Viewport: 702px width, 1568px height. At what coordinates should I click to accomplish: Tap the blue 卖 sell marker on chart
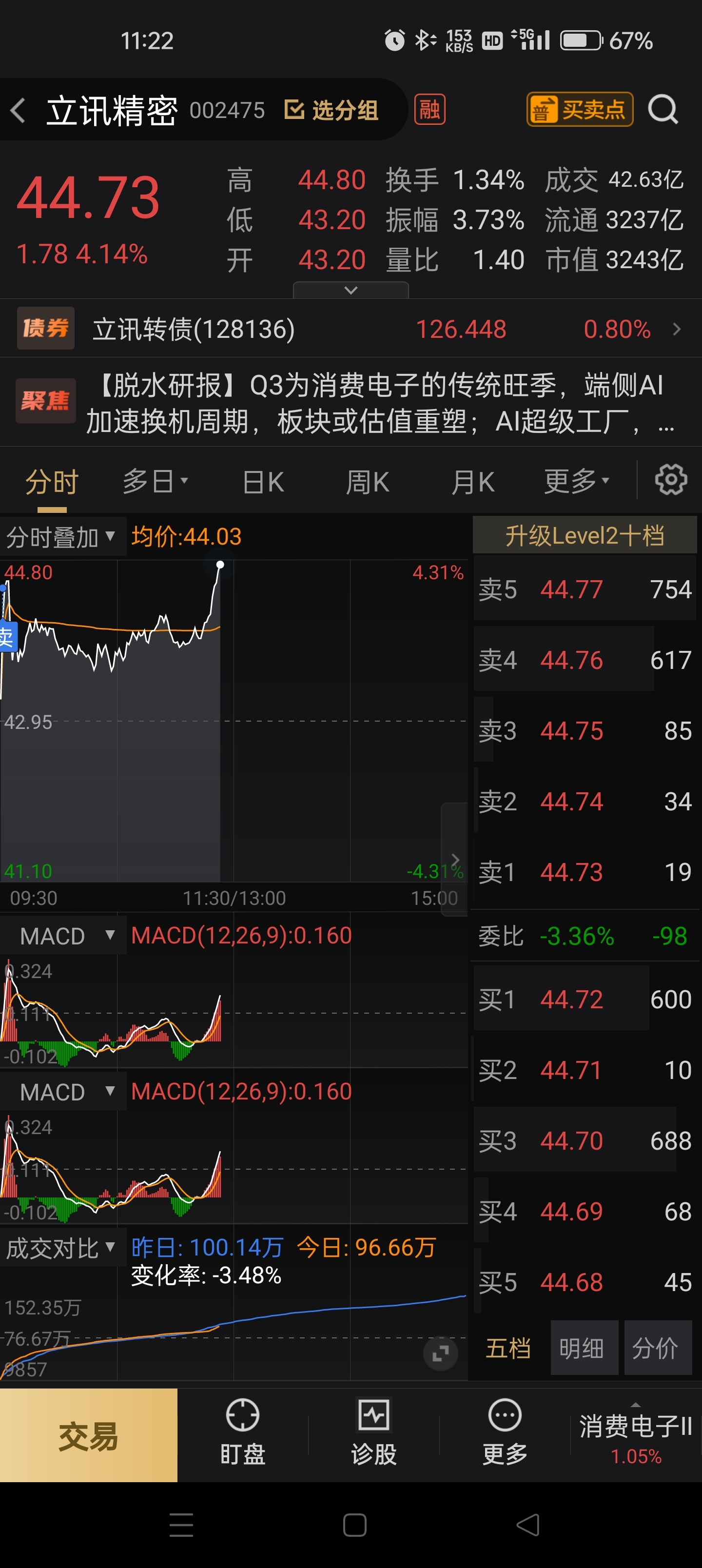pyautogui.click(x=7, y=637)
